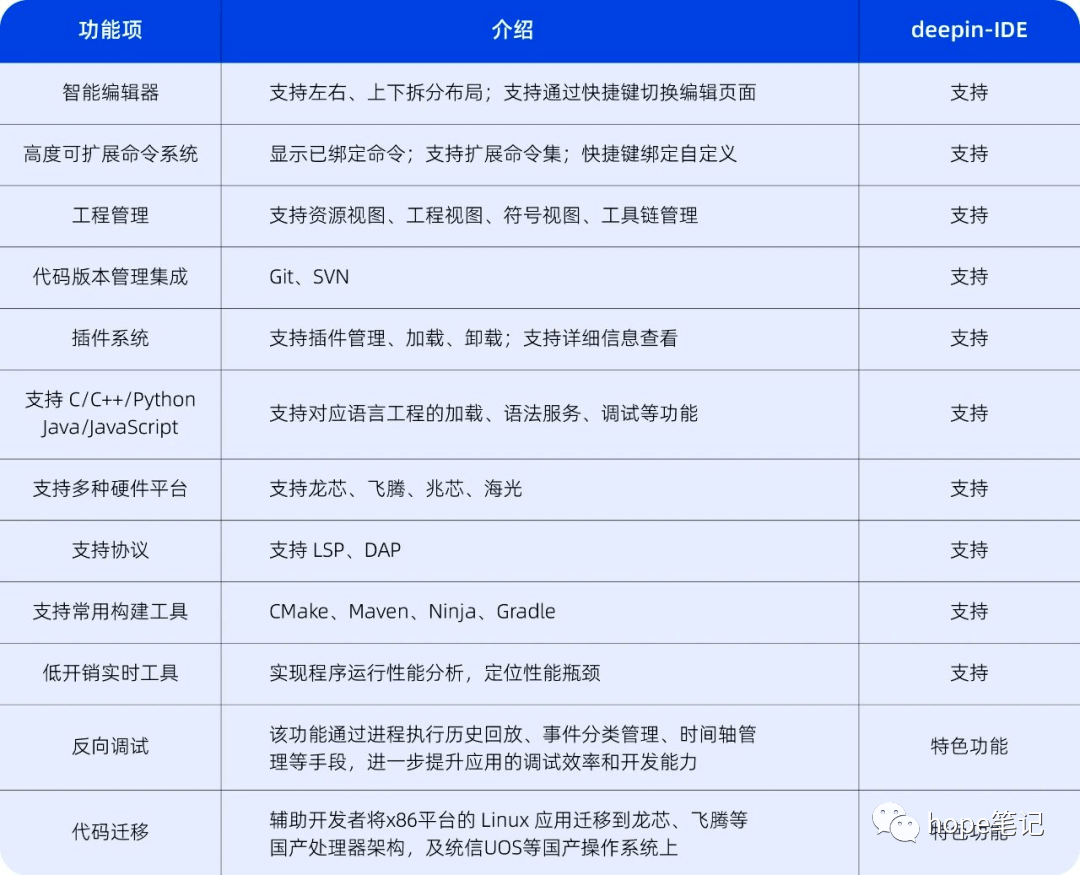Click the 辅助开发者将x86平台 description
1080x875 pixels.
coord(508,834)
